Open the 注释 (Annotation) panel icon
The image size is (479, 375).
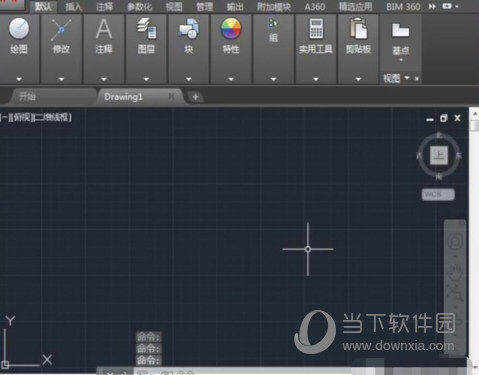104,29
